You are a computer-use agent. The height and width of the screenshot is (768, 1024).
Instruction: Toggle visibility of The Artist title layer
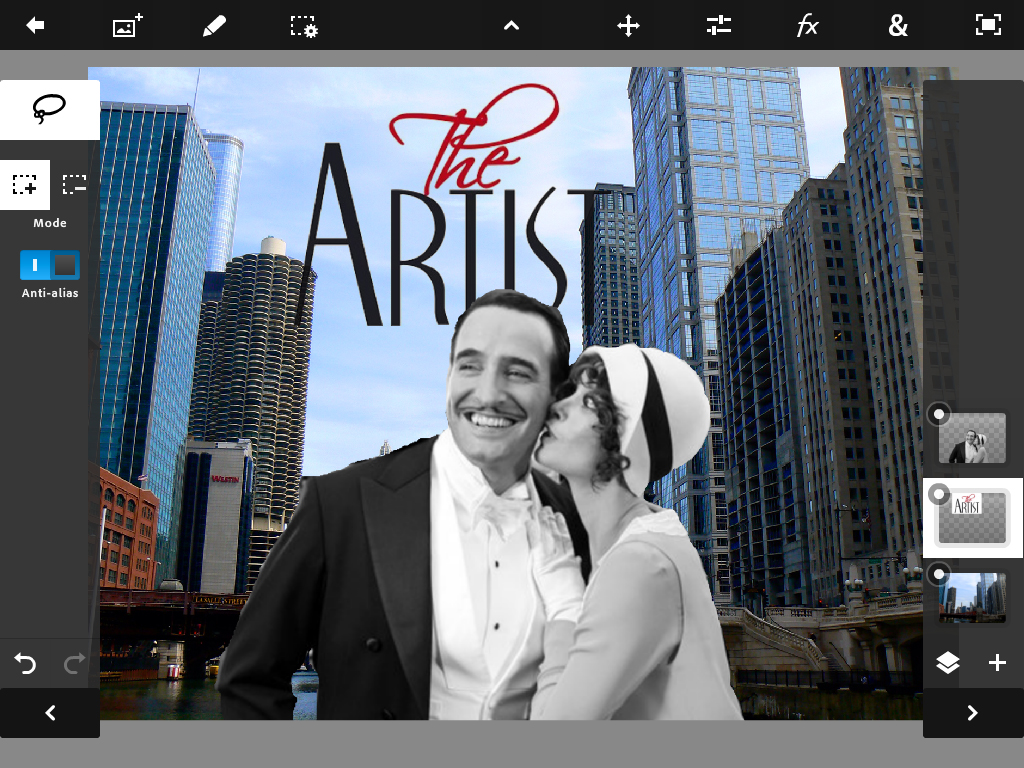tap(938, 494)
